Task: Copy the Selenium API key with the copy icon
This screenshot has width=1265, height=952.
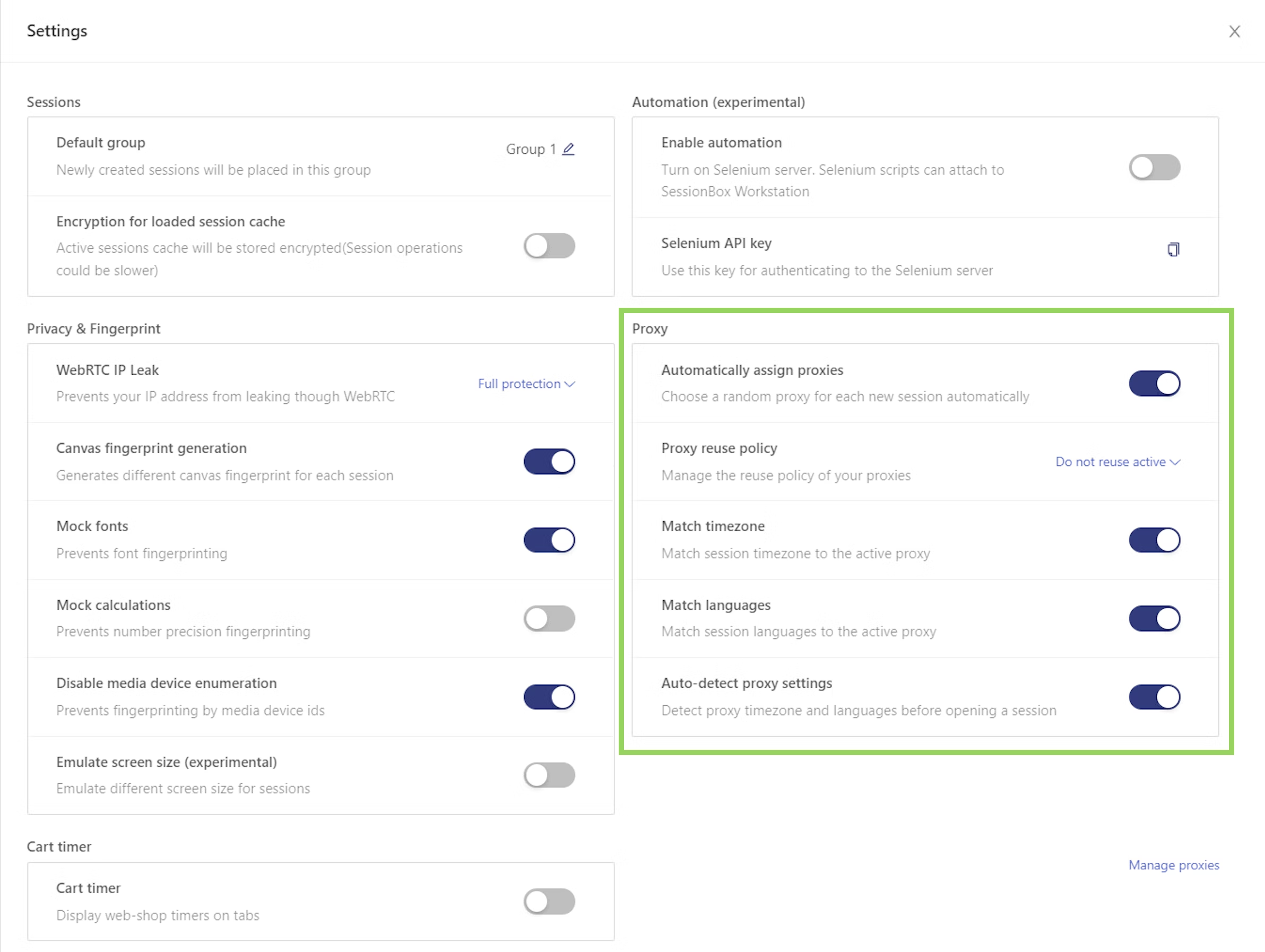Action: click(x=1173, y=249)
